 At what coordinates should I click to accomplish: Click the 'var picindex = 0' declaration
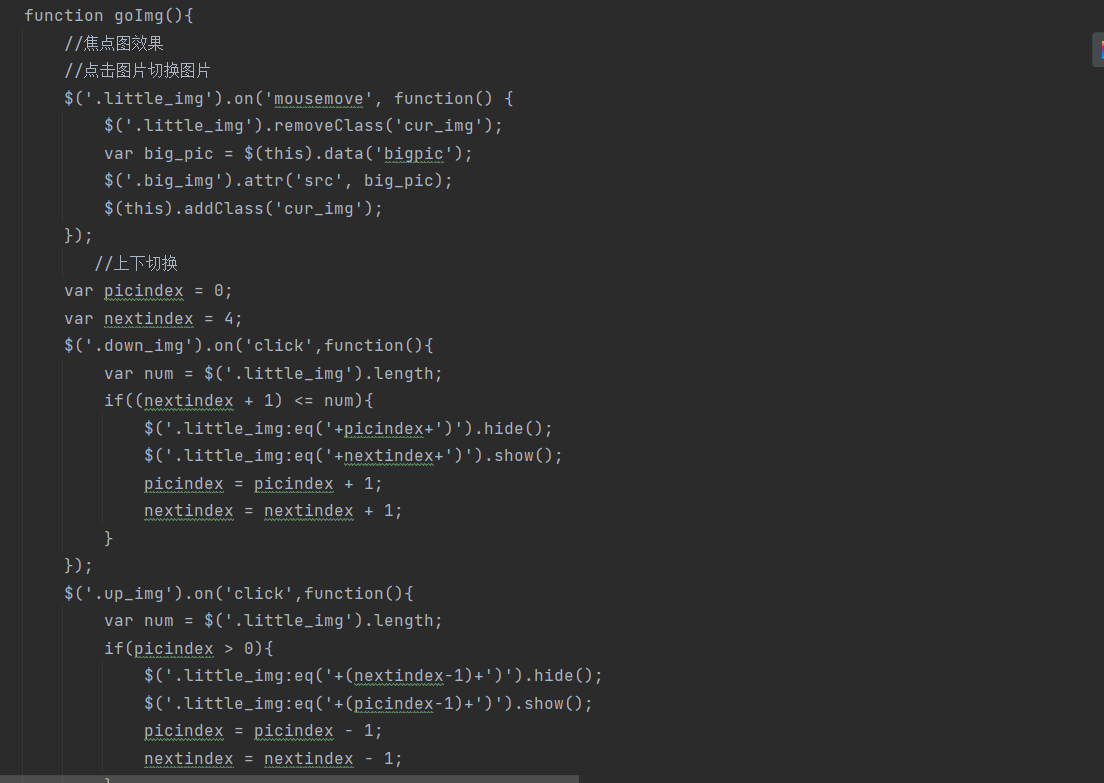(x=148, y=290)
